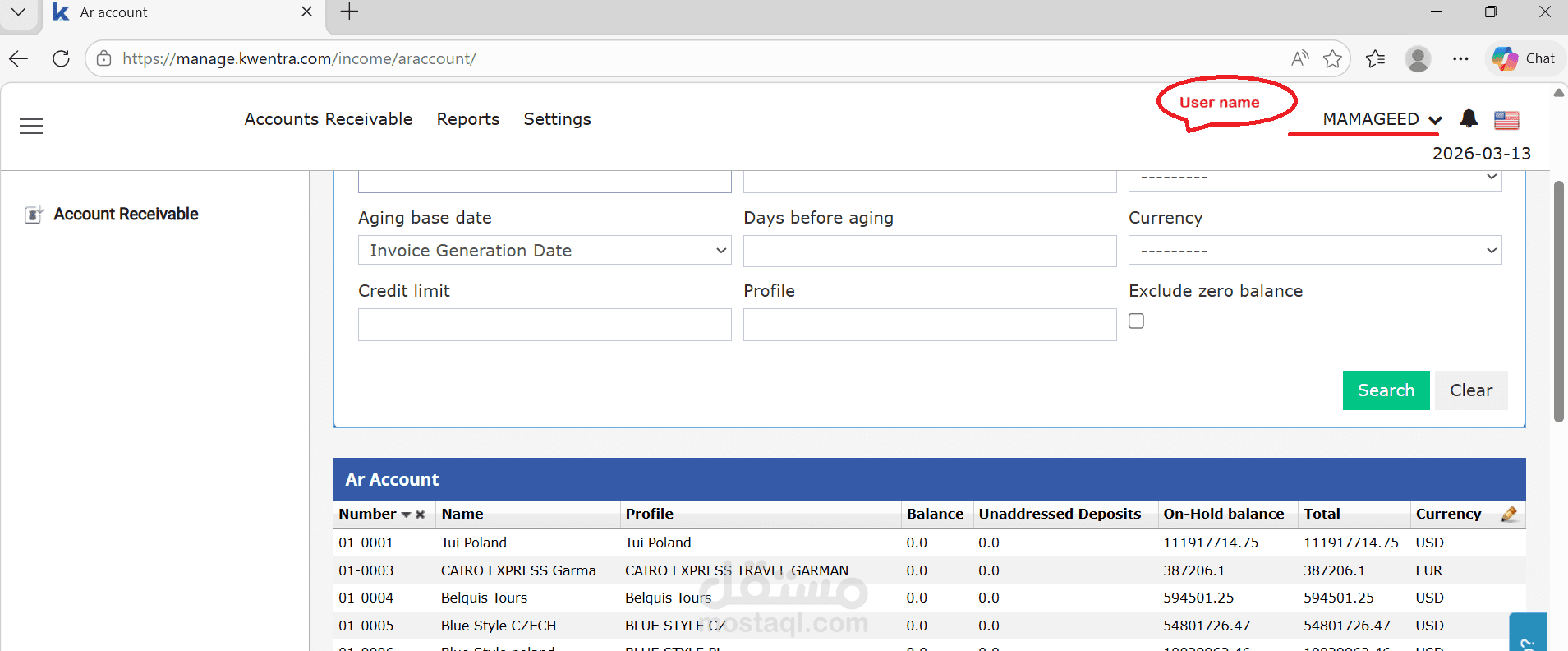This screenshot has height=651, width=1568.
Task: Sort by On-Hold balance column header
Action: point(1223,514)
